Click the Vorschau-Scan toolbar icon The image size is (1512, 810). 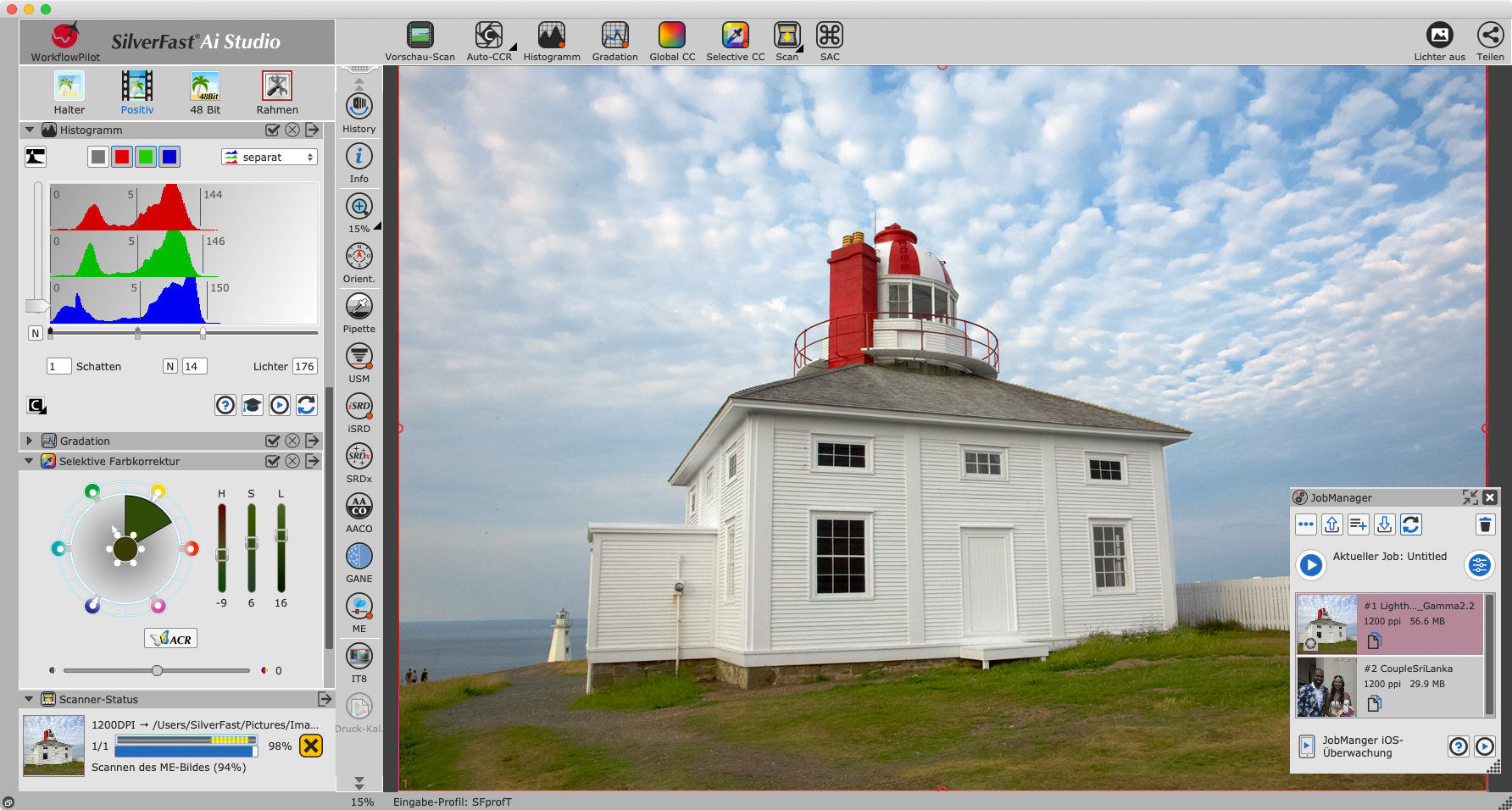pos(420,36)
